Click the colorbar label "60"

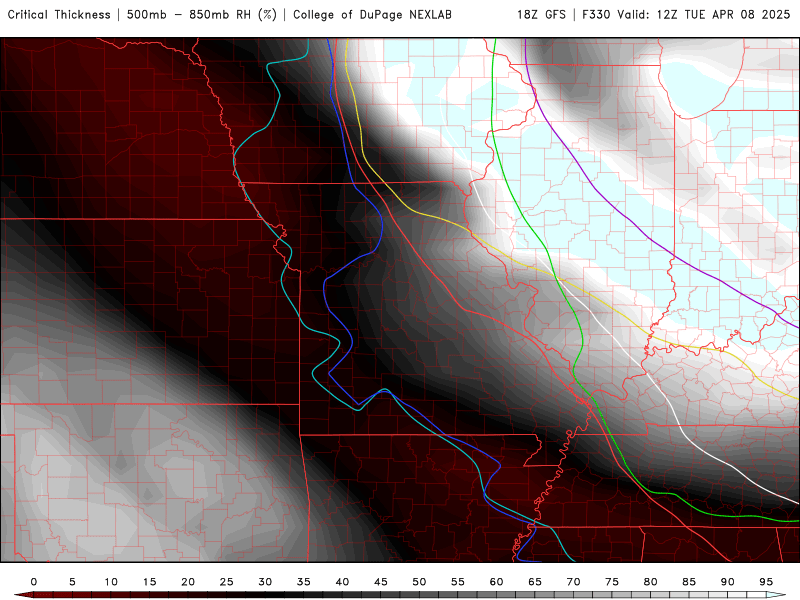(x=496, y=582)
